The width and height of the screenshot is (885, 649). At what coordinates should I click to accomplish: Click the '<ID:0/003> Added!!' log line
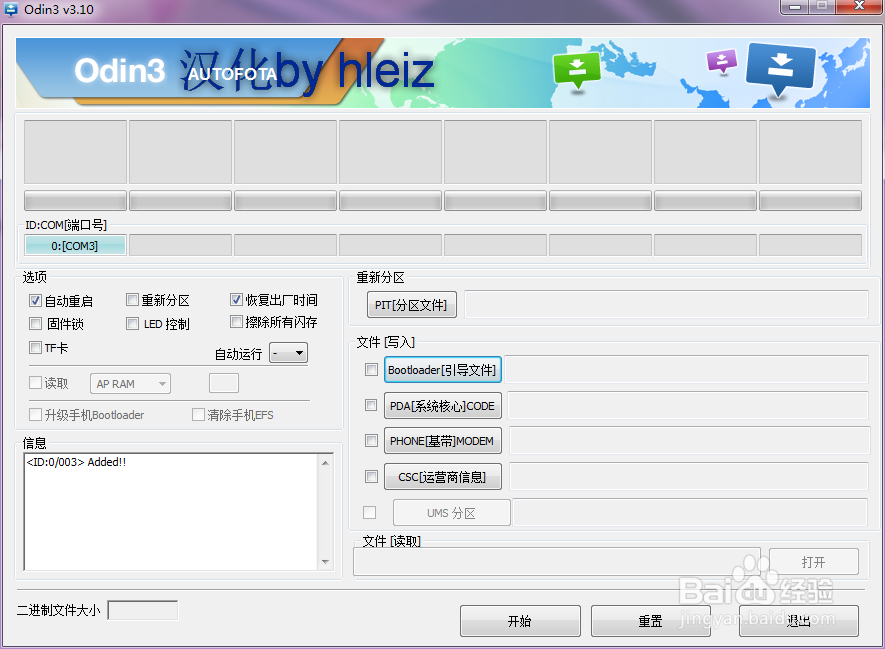pyautogui.click(x=76, y=462)
